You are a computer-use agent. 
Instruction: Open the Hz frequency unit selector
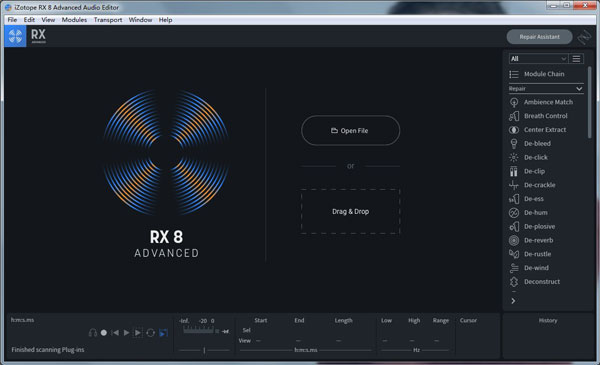[x=416, y=350]
